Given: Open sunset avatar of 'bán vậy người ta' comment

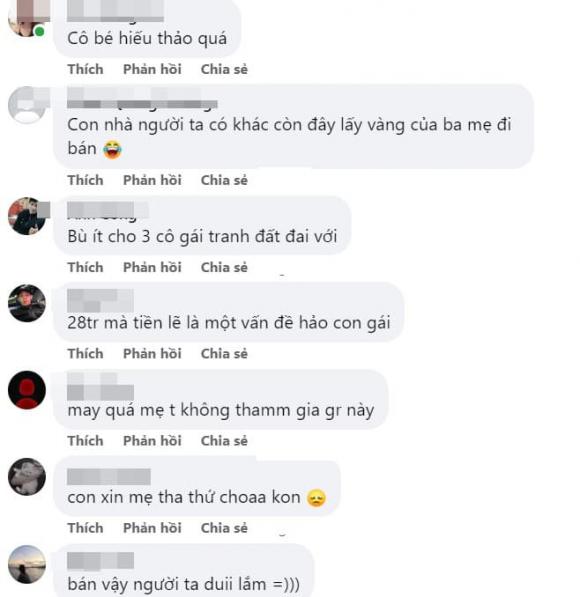Looking at the screenshot, I should pos(27,564).
